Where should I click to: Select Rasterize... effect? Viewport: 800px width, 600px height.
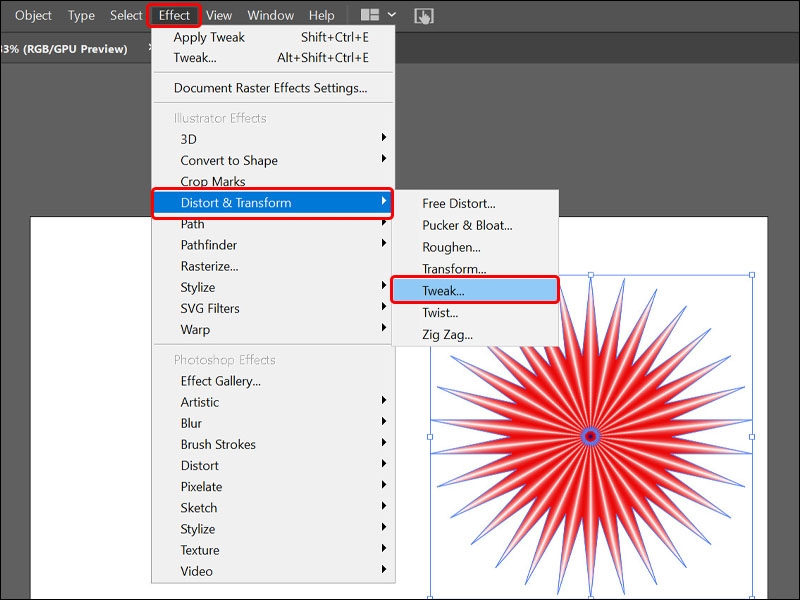(273, 266)
